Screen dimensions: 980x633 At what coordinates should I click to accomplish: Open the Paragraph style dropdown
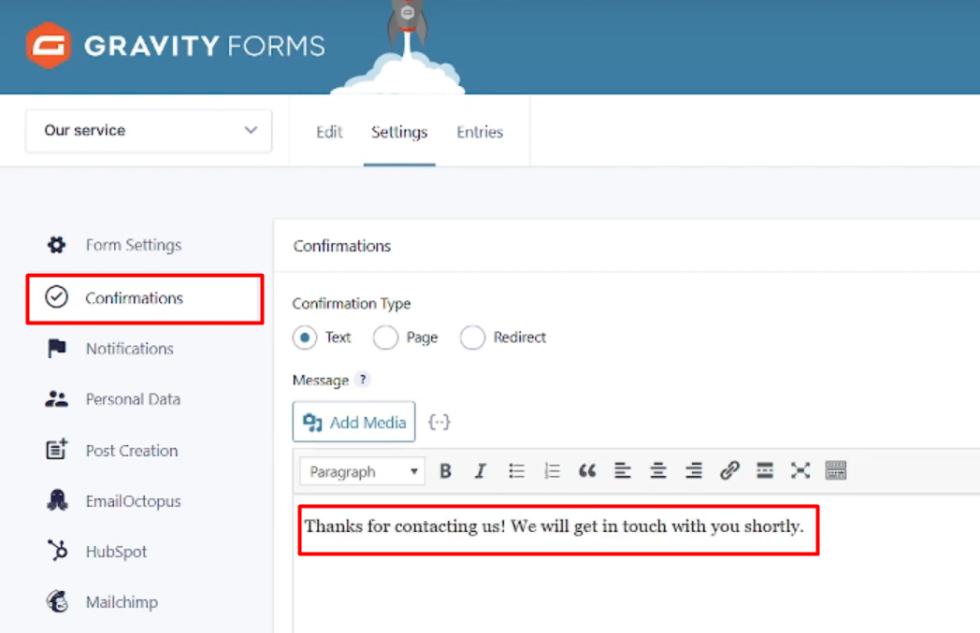pos(361,470)
